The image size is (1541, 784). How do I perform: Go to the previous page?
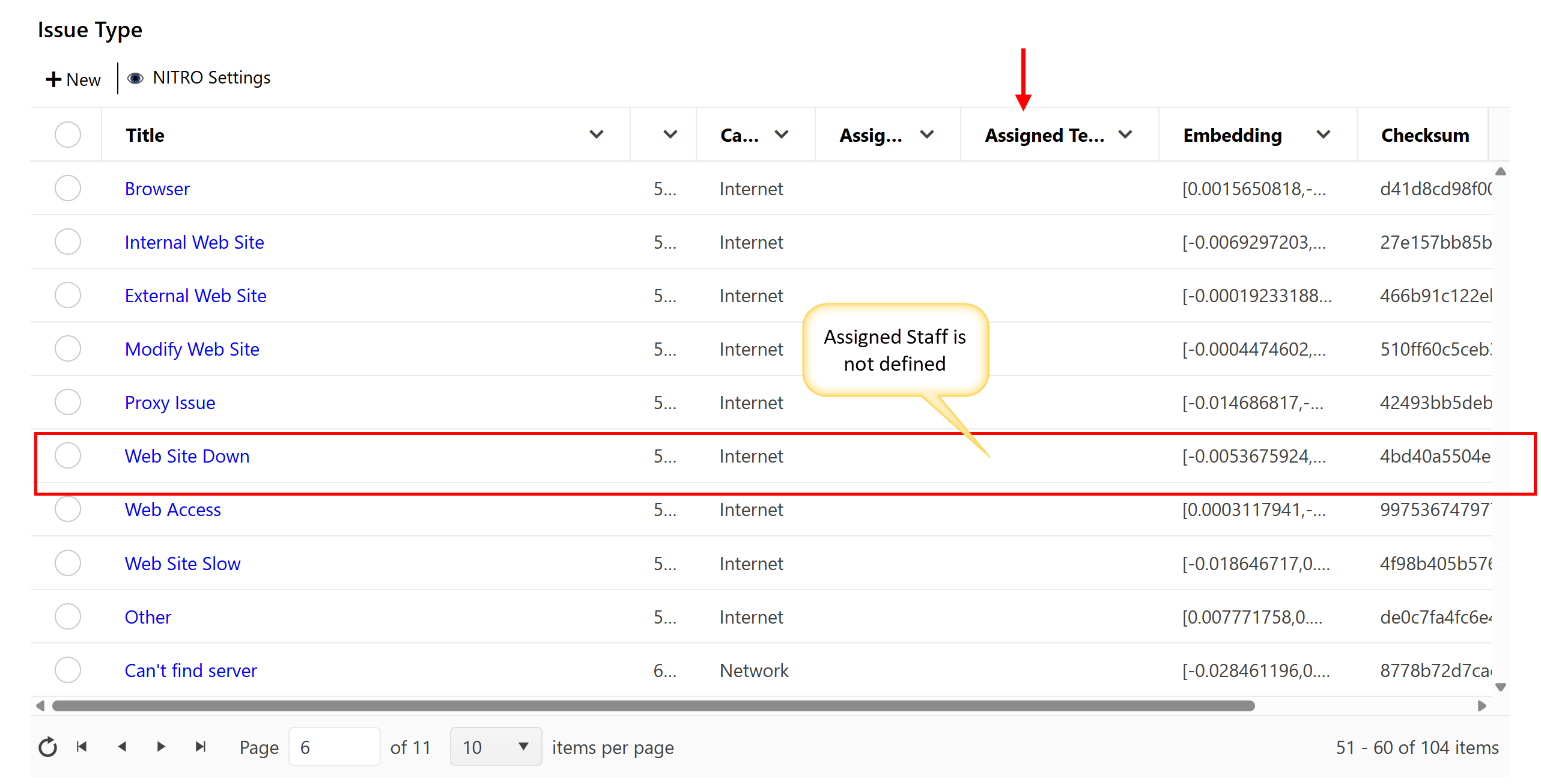122,747
